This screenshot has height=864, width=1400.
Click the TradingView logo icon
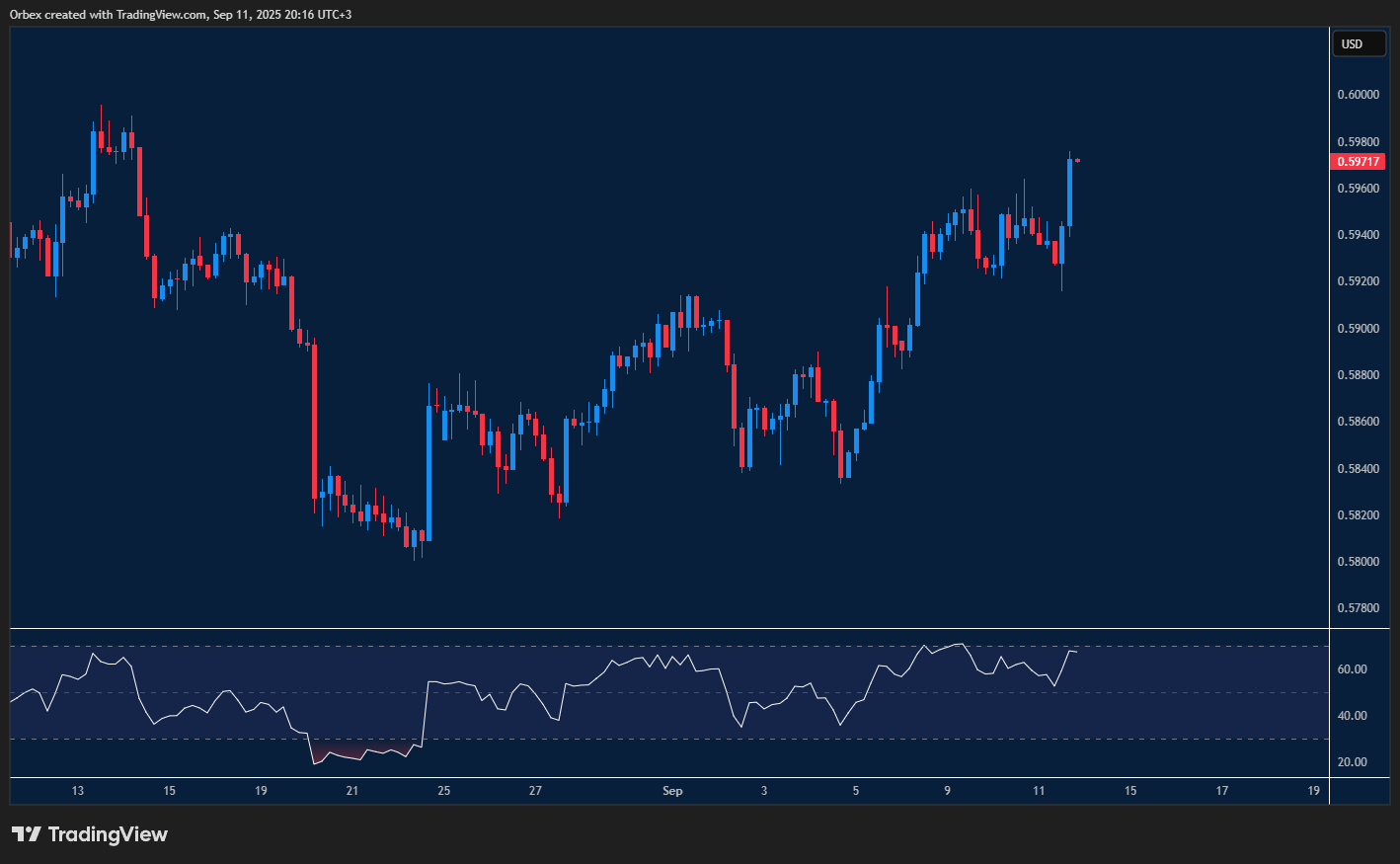[27, 834]
